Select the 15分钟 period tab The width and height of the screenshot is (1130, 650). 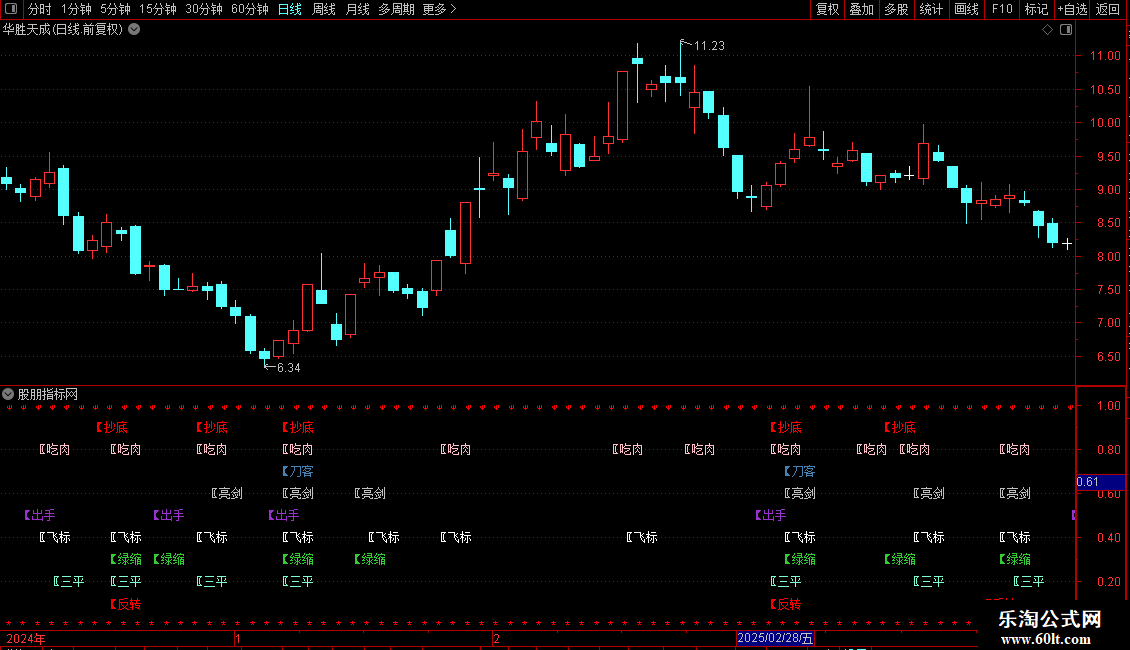click(x=158, y=9)
